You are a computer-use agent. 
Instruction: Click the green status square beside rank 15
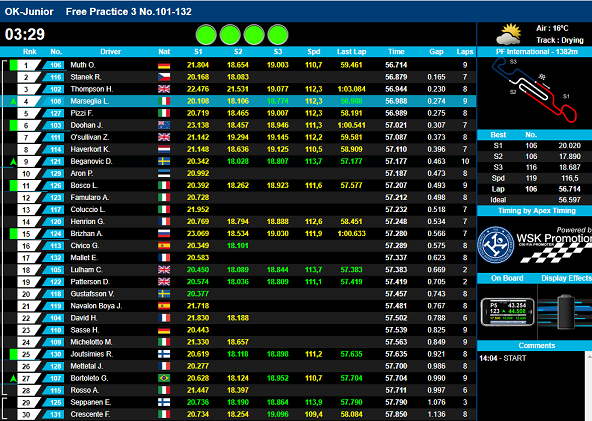point(13,234)
